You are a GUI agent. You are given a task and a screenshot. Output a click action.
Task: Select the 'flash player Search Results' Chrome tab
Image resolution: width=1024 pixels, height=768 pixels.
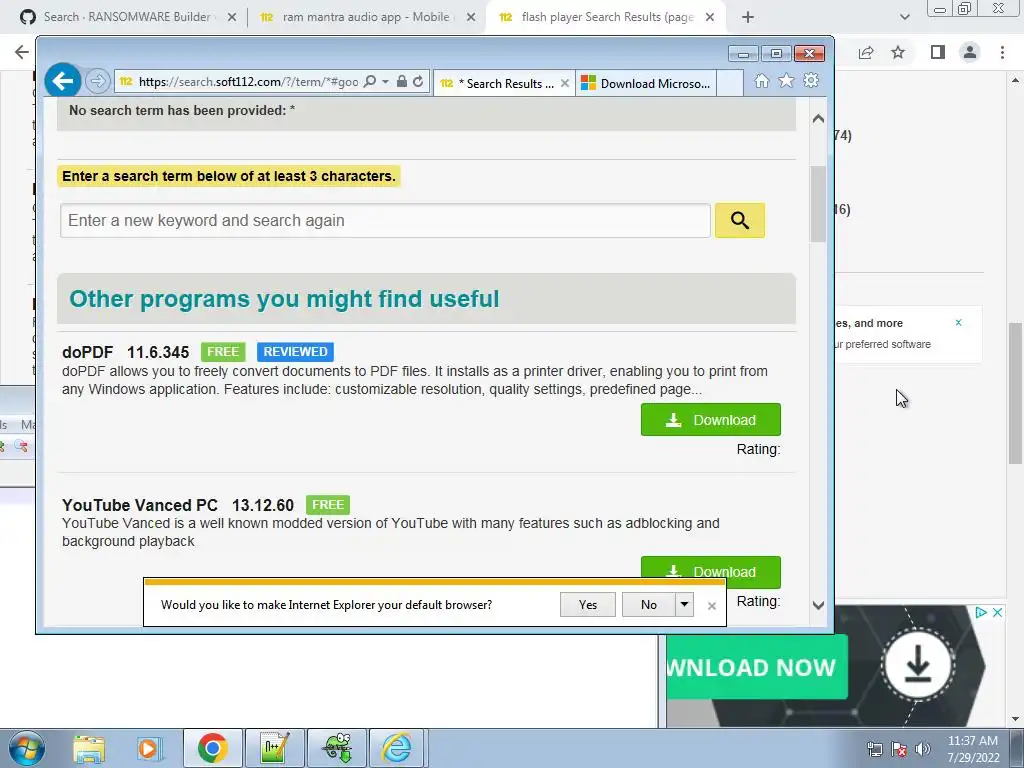point(604,17)
